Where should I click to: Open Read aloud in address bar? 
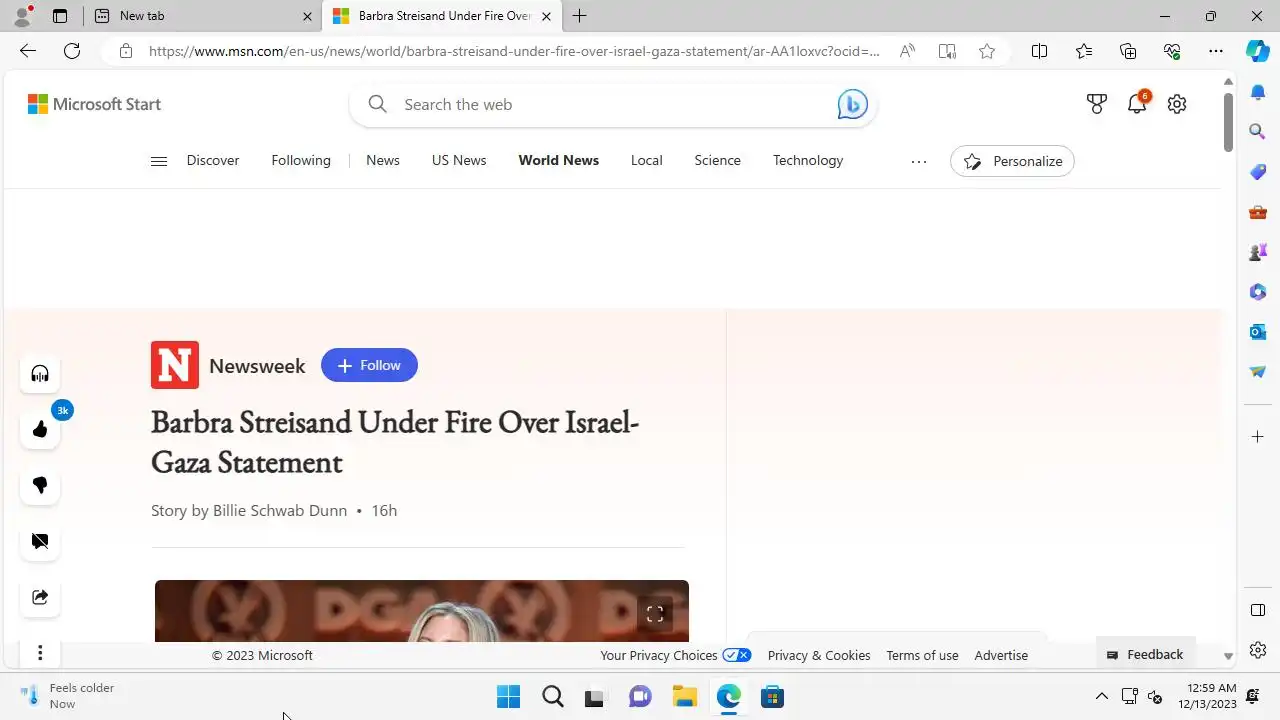pos(907,51)
